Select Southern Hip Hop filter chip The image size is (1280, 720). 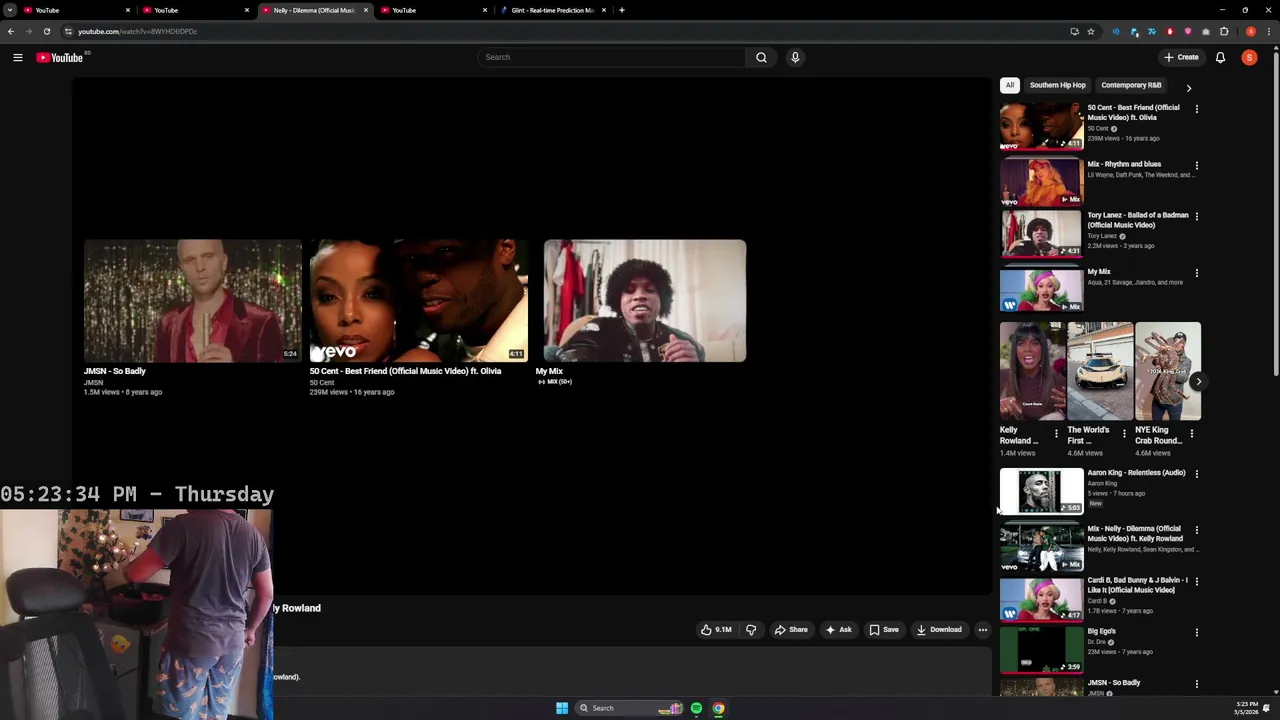[1057, 85]
